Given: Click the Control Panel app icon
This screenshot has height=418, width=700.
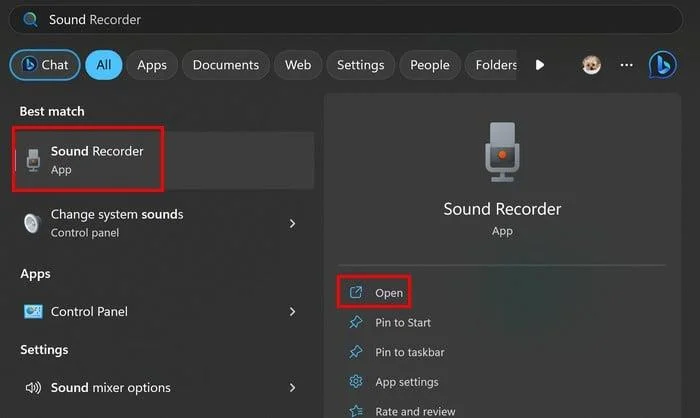Looking at the screenshot, I should tap(34, 312).
